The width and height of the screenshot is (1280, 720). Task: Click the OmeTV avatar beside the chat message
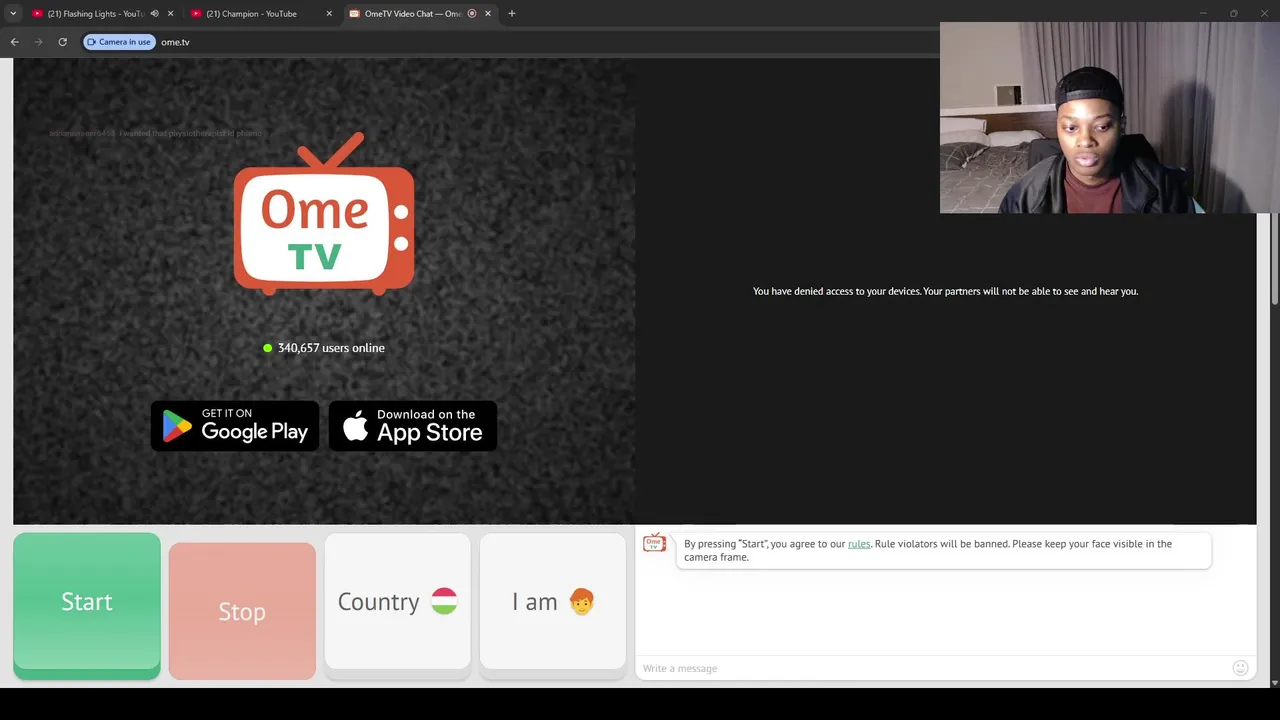pos(654,543)
